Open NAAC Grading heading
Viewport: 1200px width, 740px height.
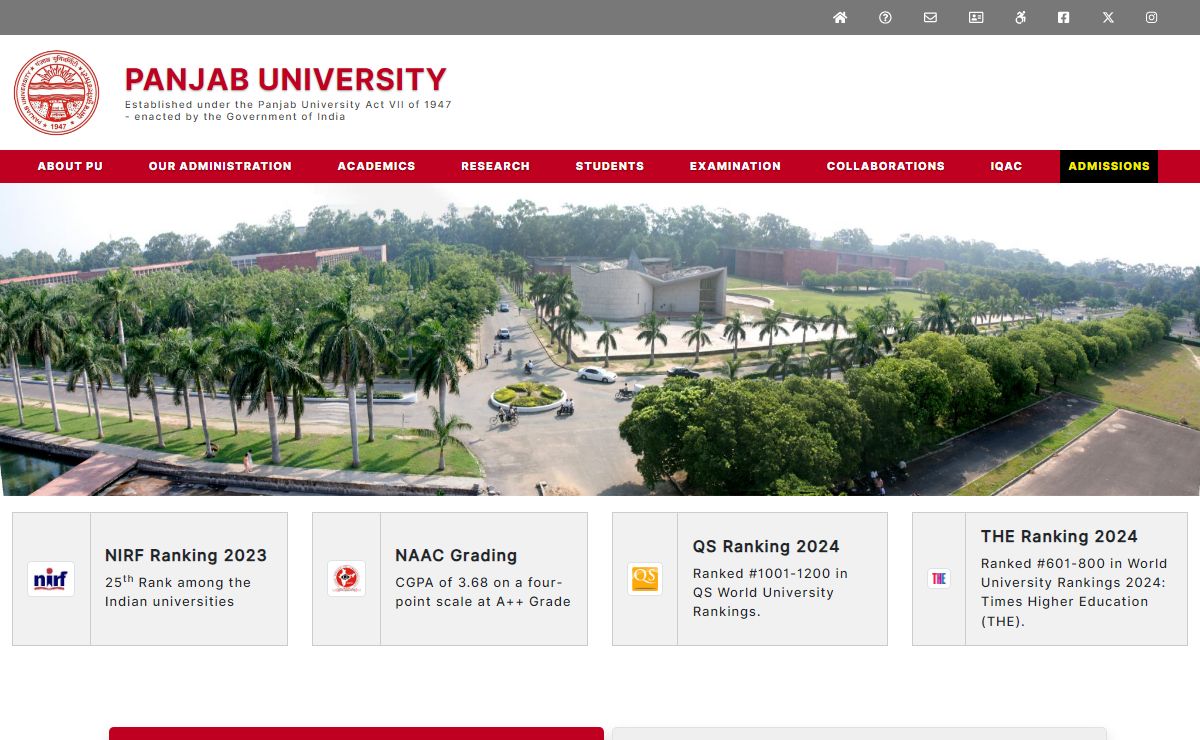click(456, 555)
